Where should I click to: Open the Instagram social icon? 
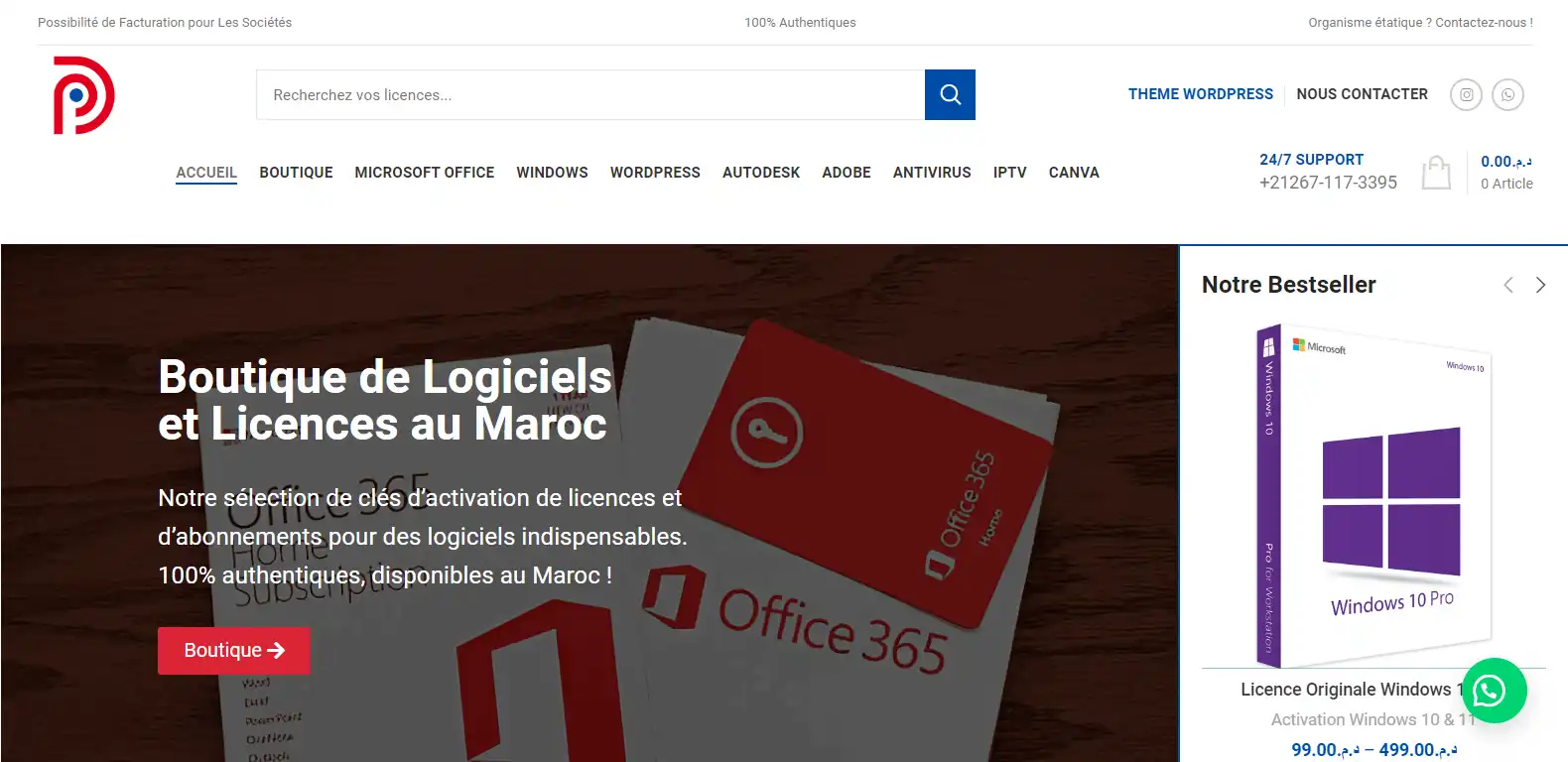coord(1466,94)
